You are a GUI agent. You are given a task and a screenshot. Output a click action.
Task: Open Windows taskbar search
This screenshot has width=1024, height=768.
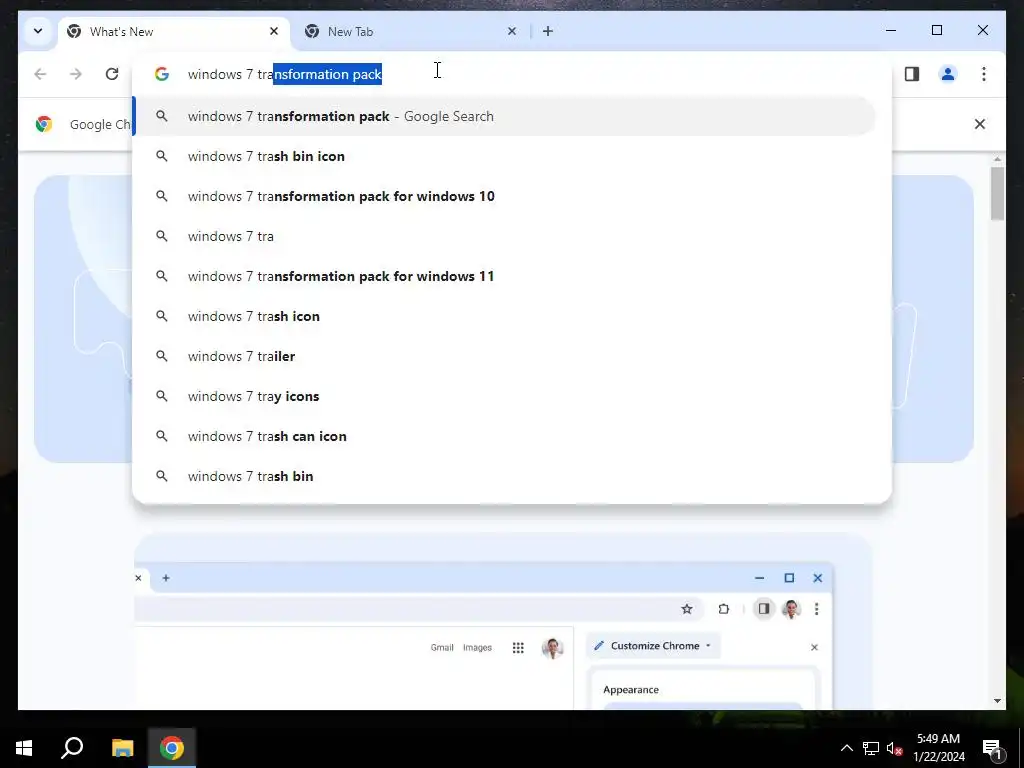(72, 748)
